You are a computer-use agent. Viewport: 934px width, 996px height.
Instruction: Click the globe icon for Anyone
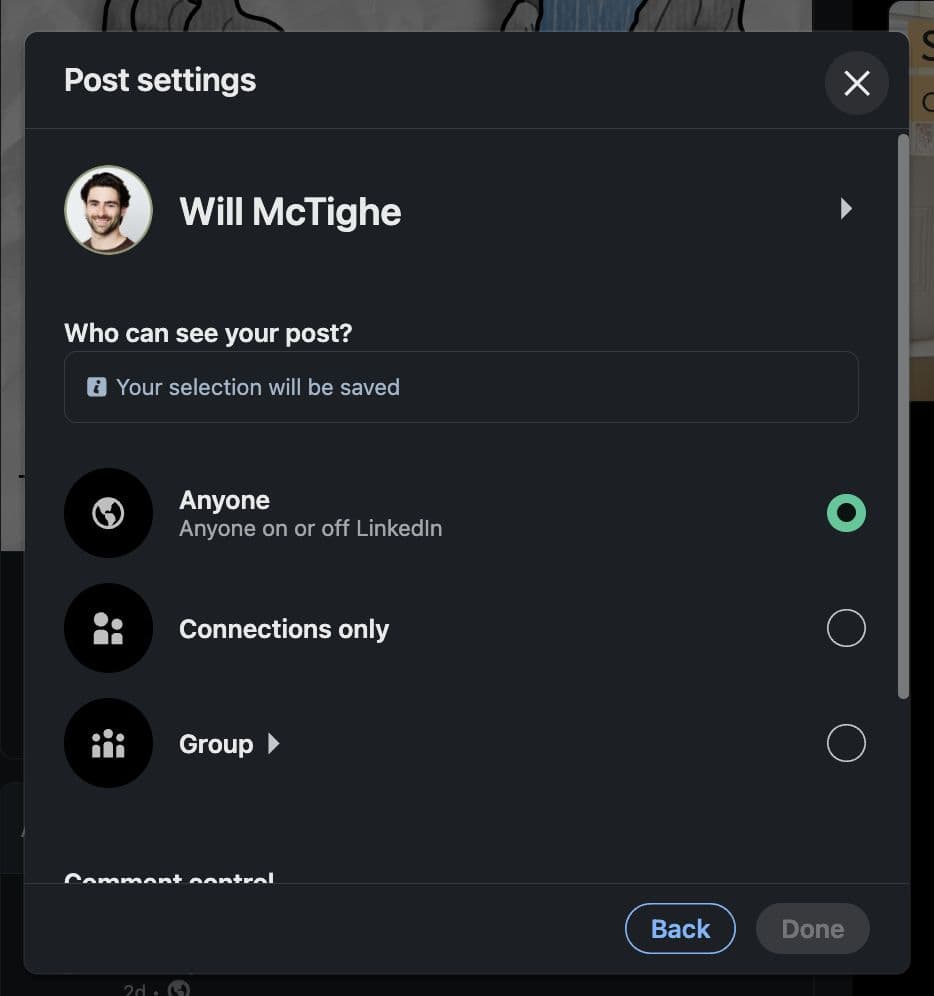(x=108, y=513)
